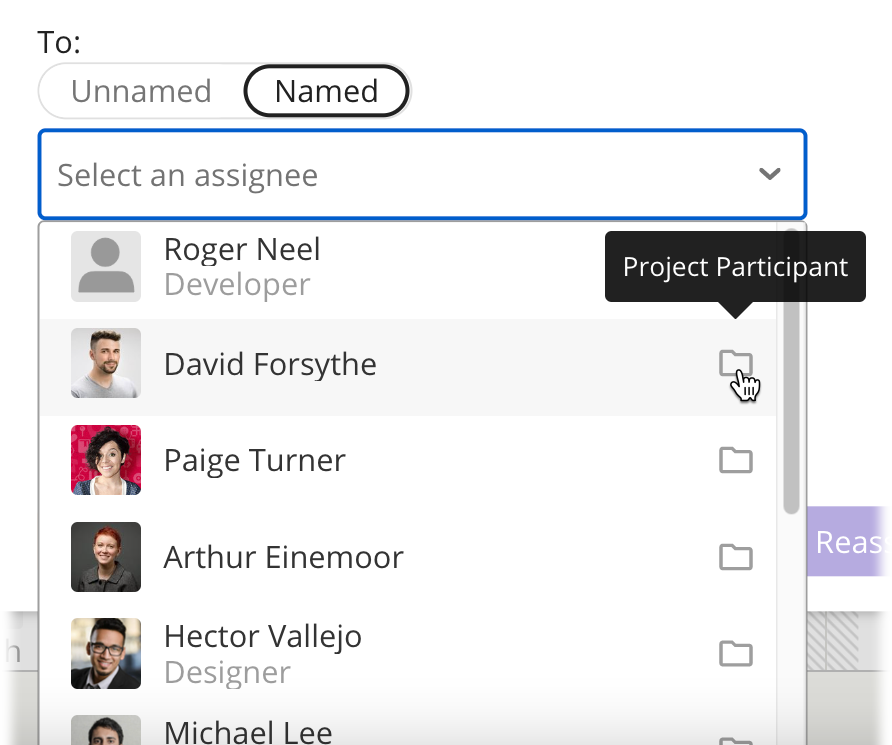The height and width of the screenshot is (745, 892).
Task: Click Roger Neel's placeholder avatar icon
Action: coord(106,267)
